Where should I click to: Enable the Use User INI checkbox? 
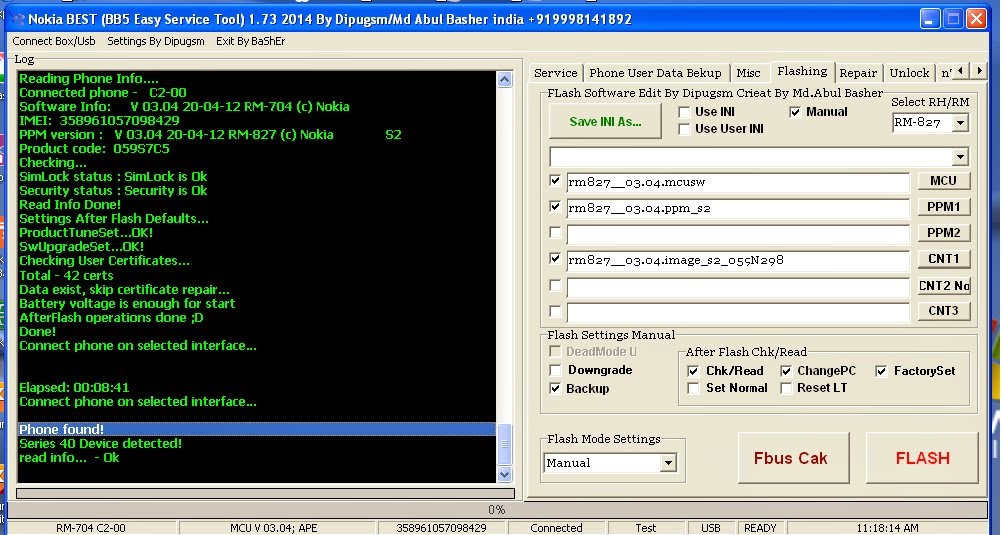(x=684, y=129)
